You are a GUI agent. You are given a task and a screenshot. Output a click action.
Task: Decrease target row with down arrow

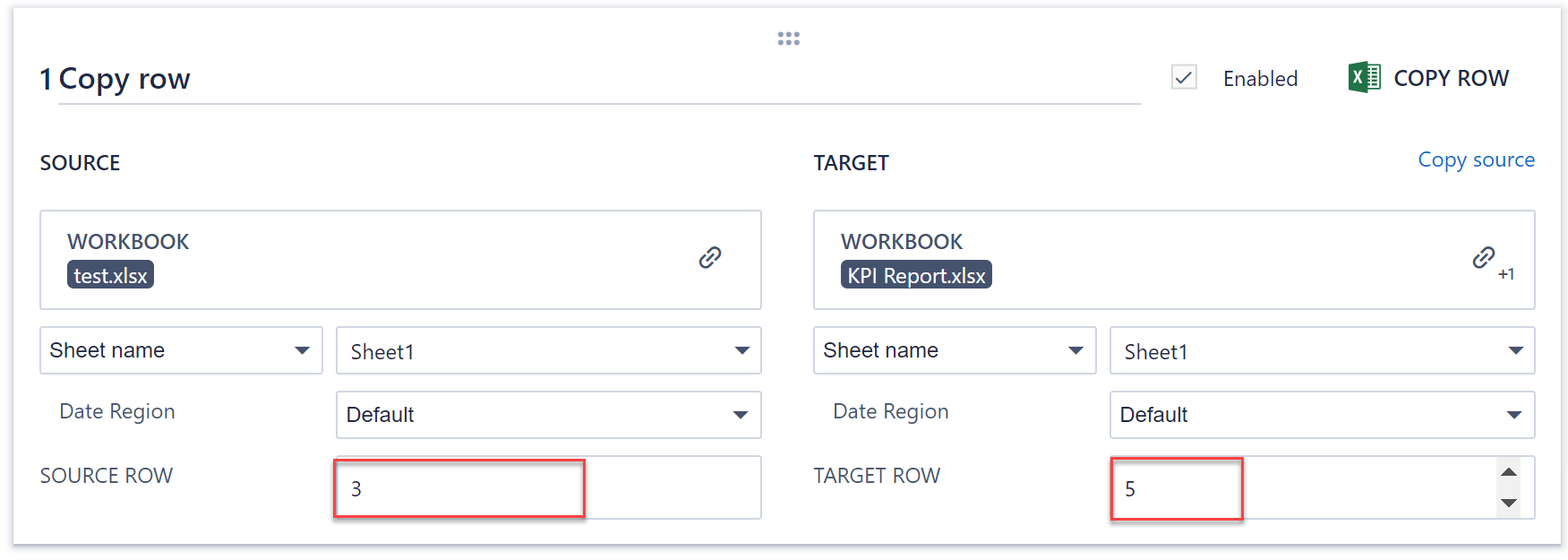coord(1509,503)
